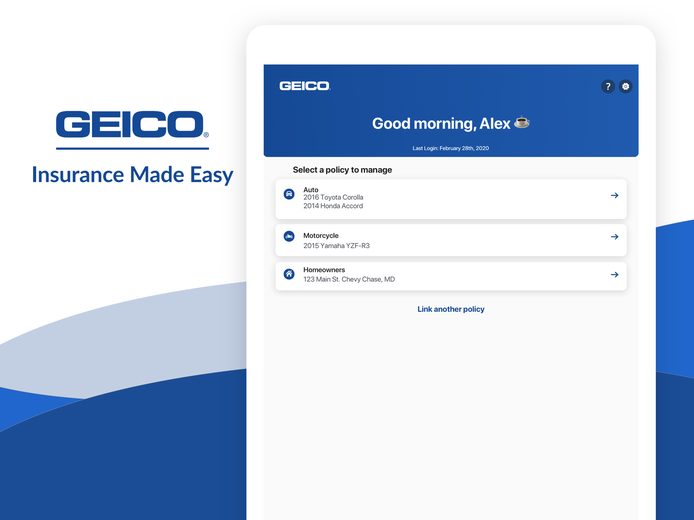Select the Motorcycle policy title
Screen dimensions: 694x520
[321, 235]
